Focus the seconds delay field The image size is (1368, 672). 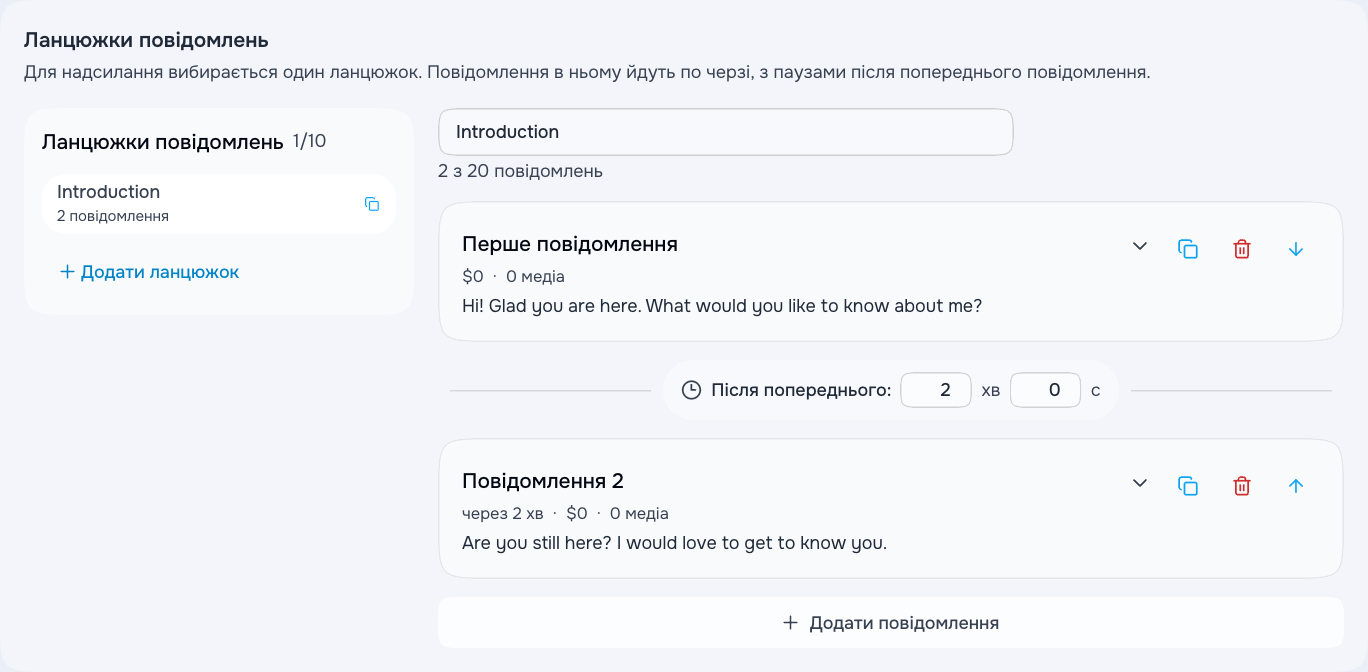pyautogui.click(x=1045, y=390)
